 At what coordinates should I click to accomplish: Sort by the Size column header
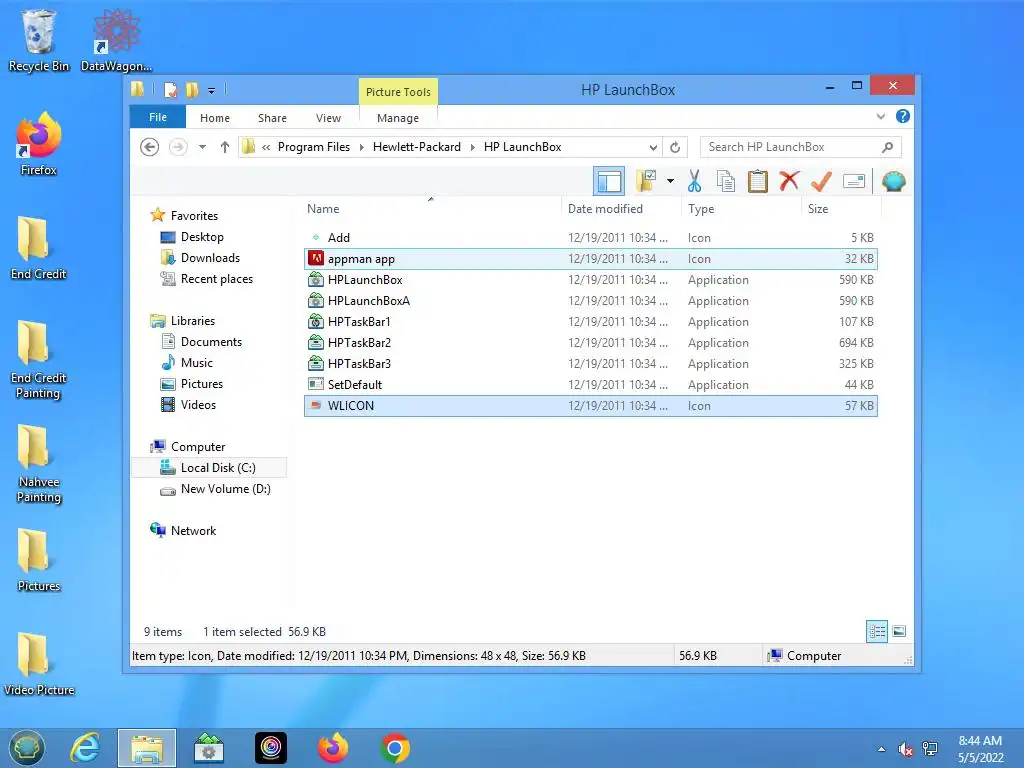tap(841, 208)
